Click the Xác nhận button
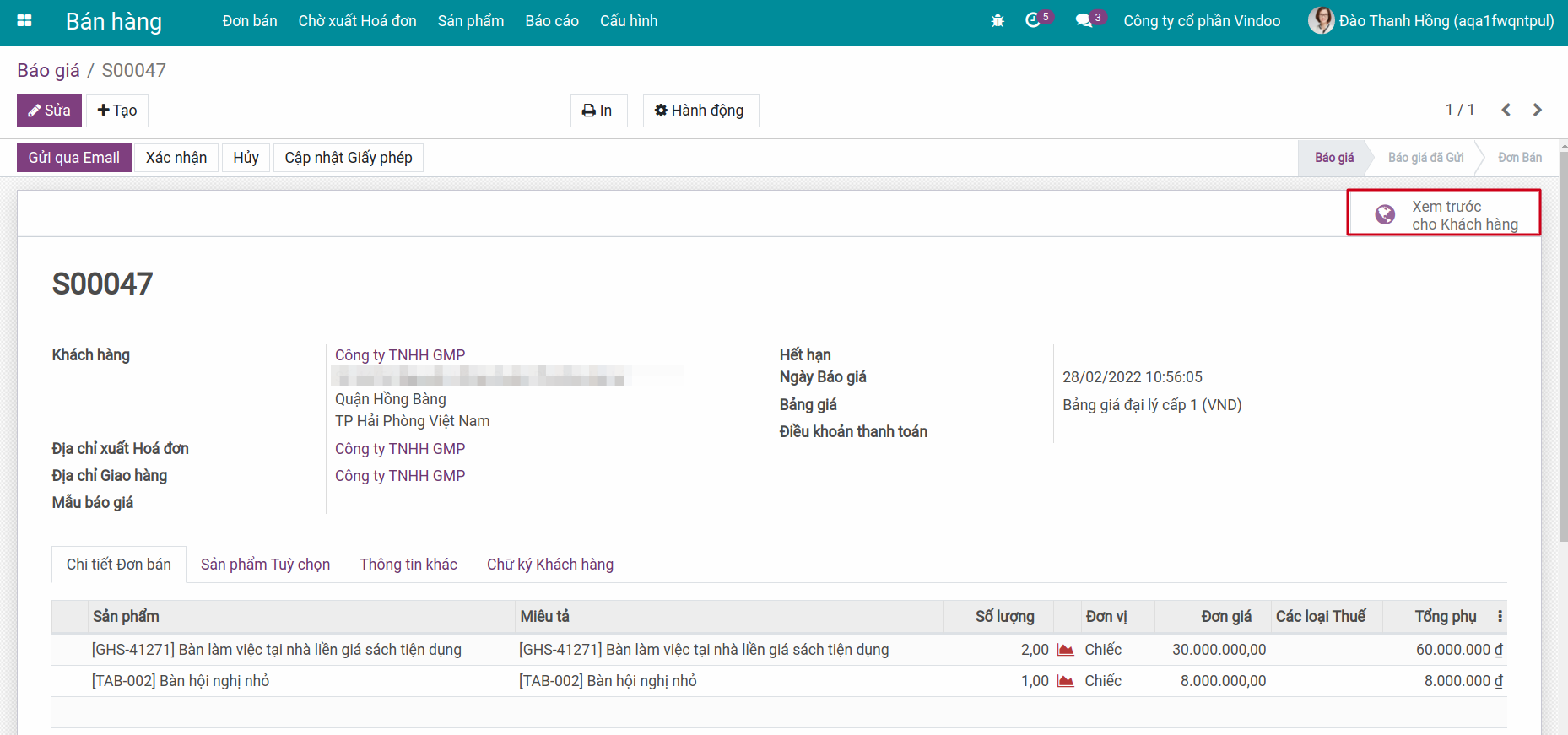 [176, 158]
